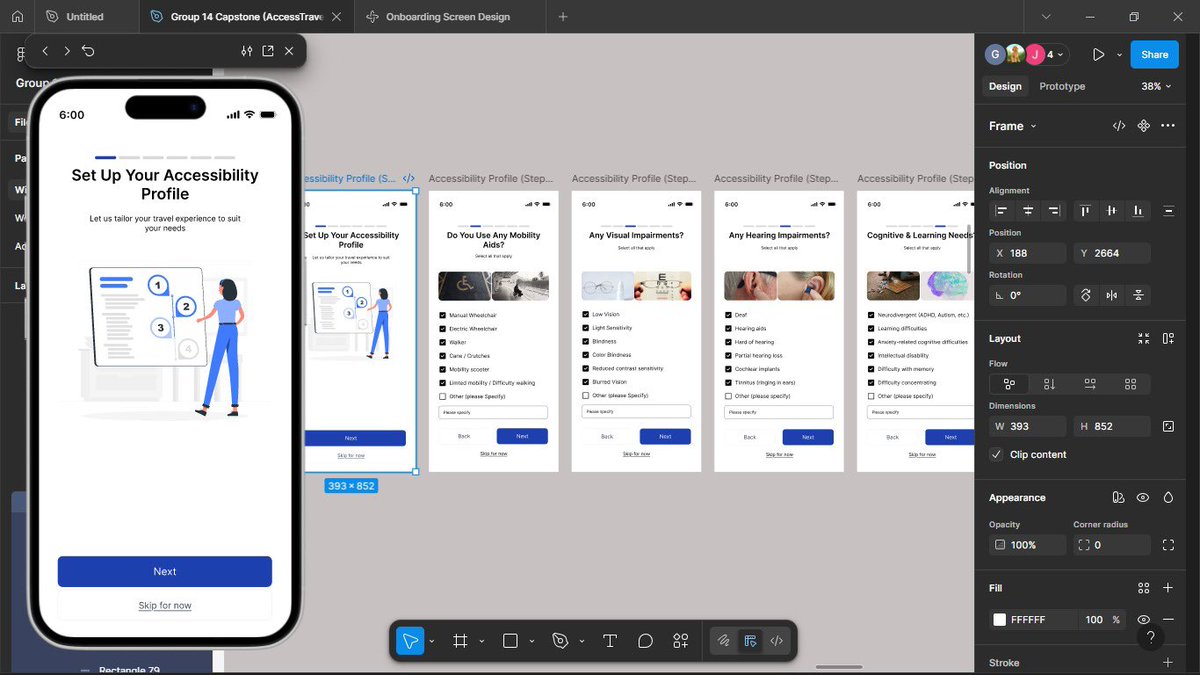The image size is (1200, 675).
Task: Switch to Design mode in toolbar
Action: 750,641
